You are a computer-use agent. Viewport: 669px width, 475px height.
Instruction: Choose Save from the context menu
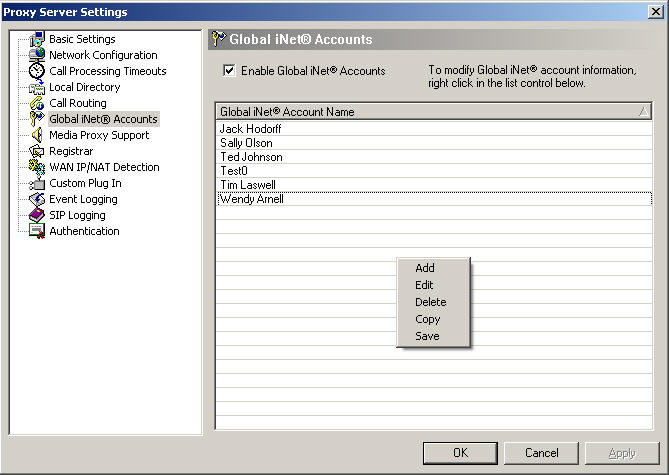(433, 336)
